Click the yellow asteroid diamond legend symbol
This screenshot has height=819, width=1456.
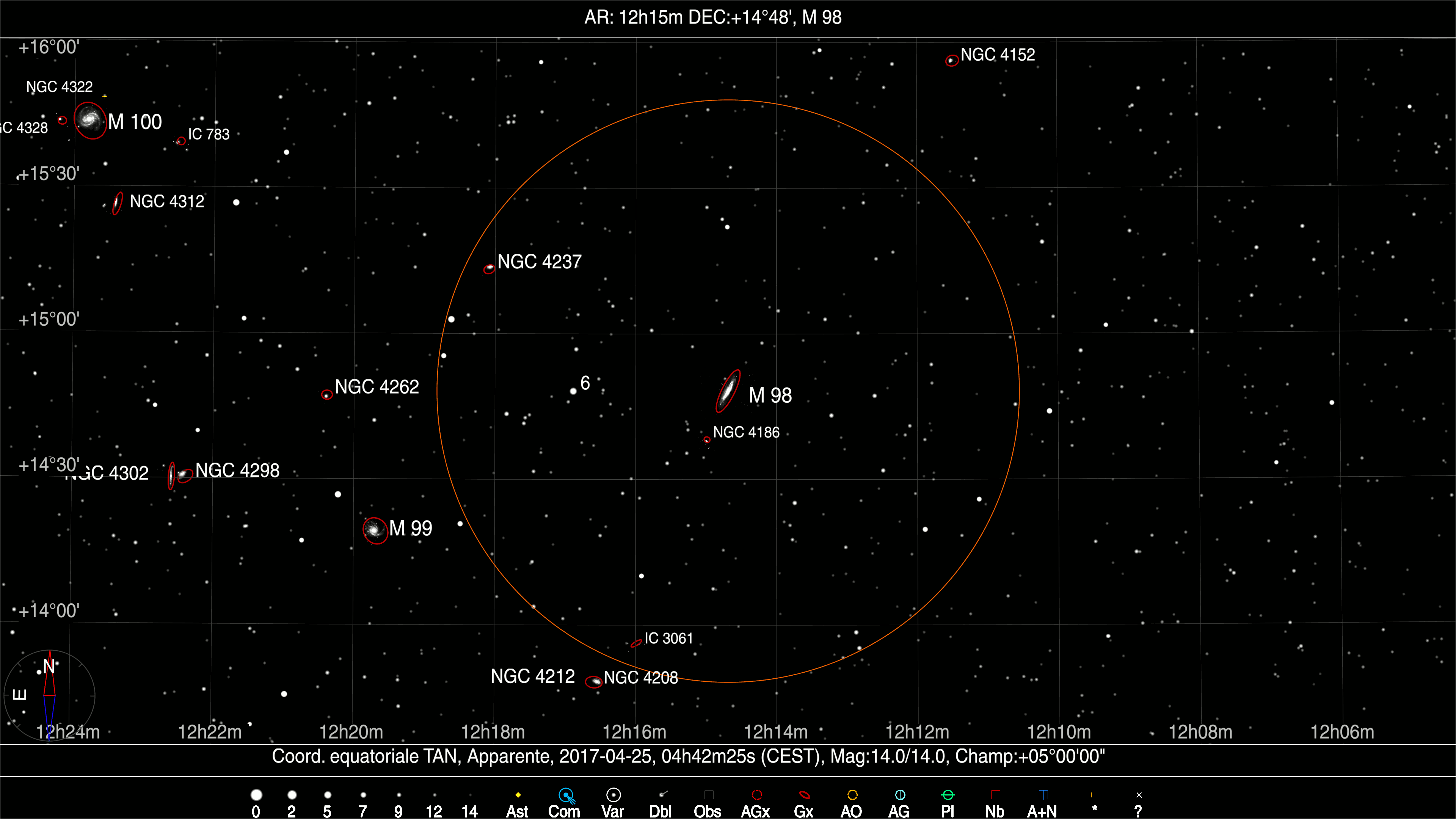(x=518, y=795)
